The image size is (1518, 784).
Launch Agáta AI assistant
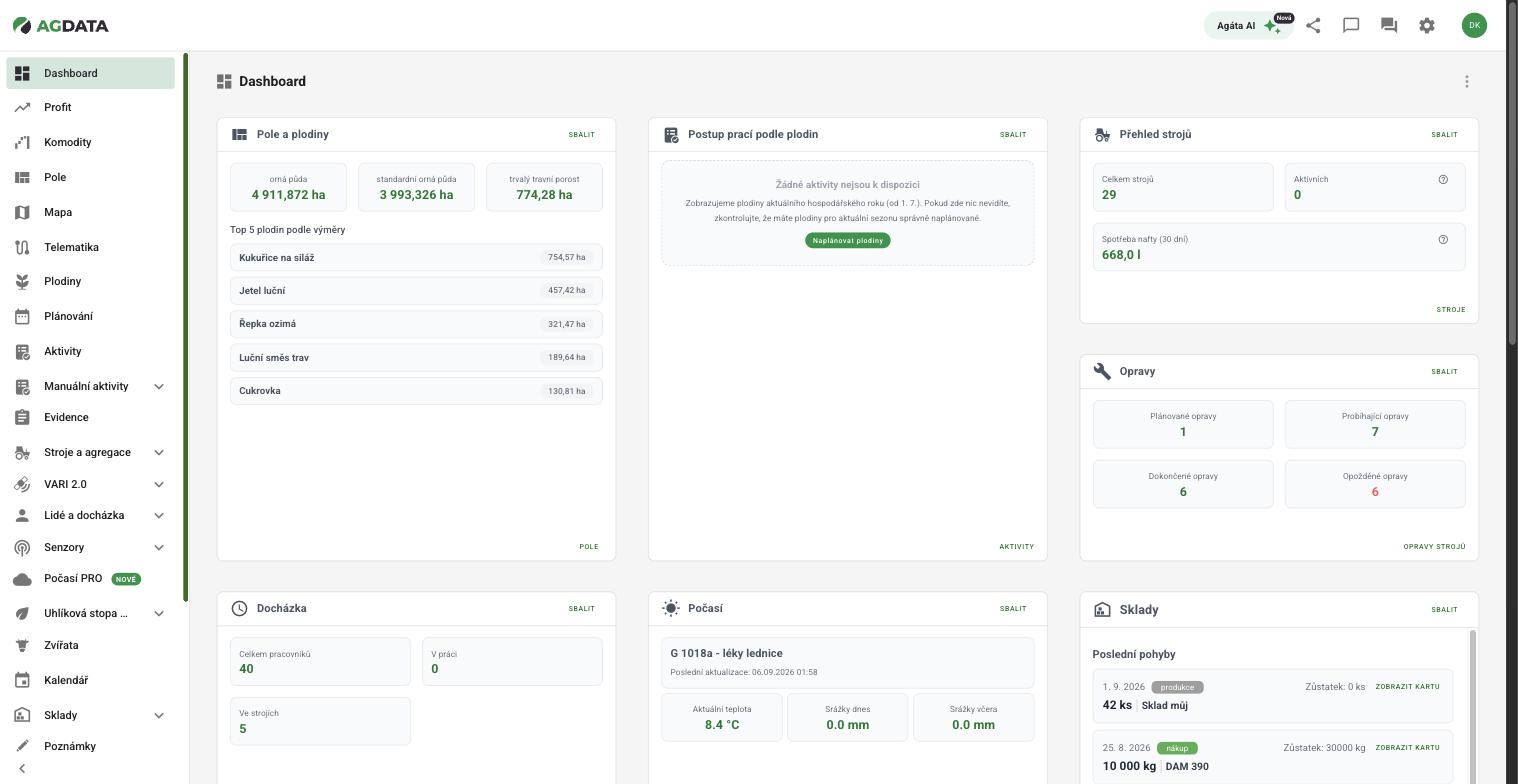click(x=1249, y=26)
